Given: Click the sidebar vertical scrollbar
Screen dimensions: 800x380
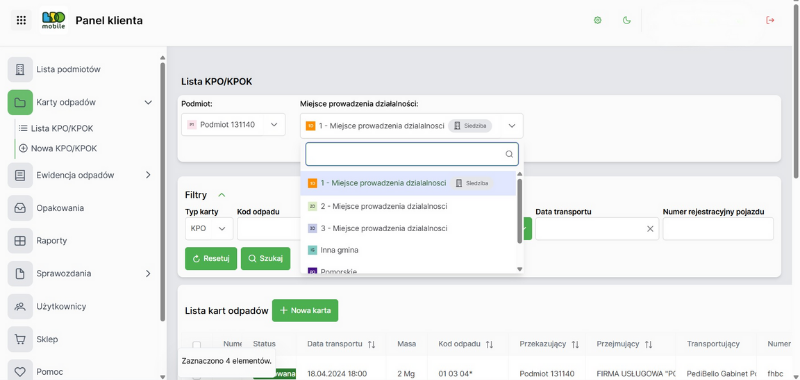Looking at the screenshot, I should pyautogui.click(x=163, y=191).
